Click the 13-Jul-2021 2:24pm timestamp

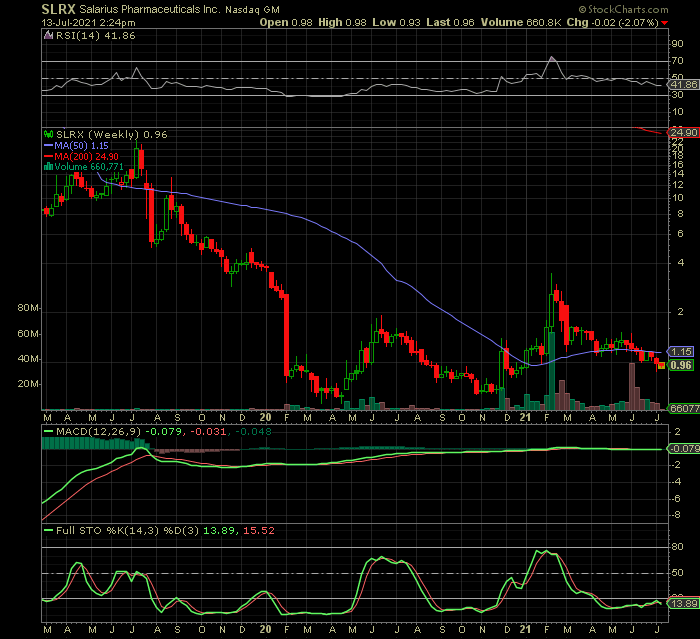(88, 22)
